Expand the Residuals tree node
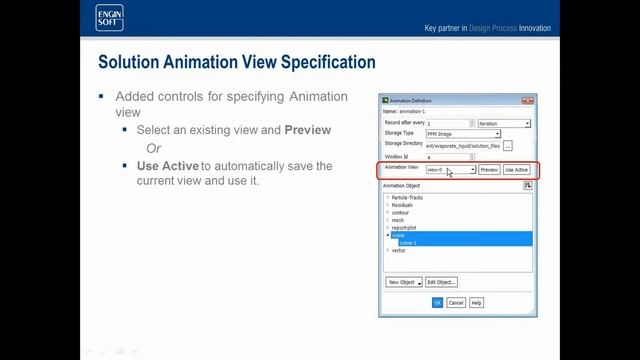This screenshot has height=360, width=640. (x=387, y=205)
